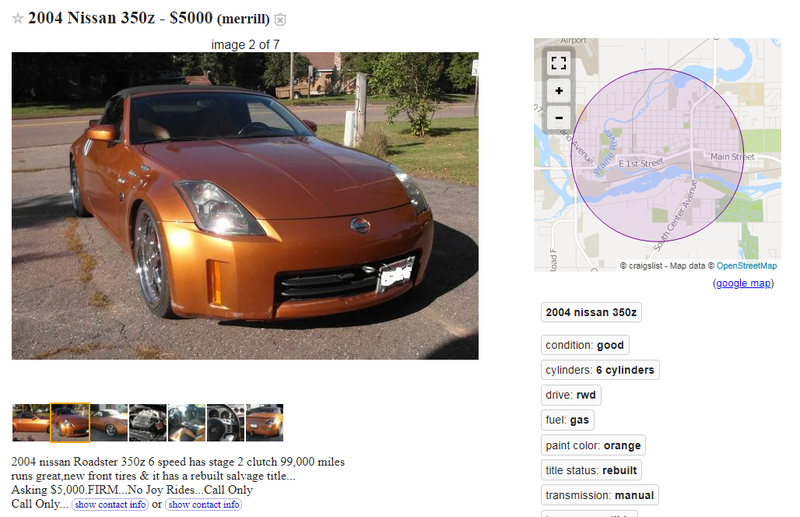800x517 pixels.
Task: Click the purple location circle on map
Action: click(657, 155)
